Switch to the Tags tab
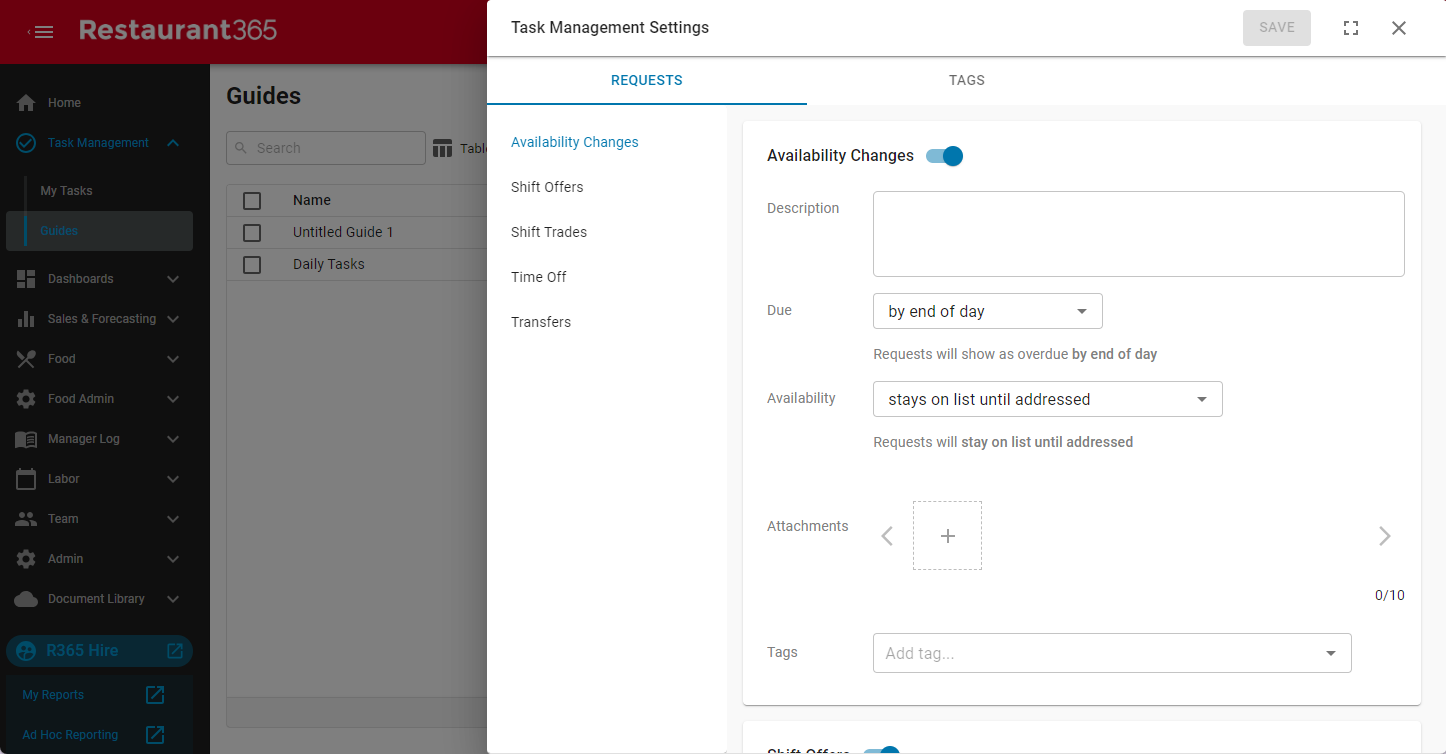 [967, 81]
